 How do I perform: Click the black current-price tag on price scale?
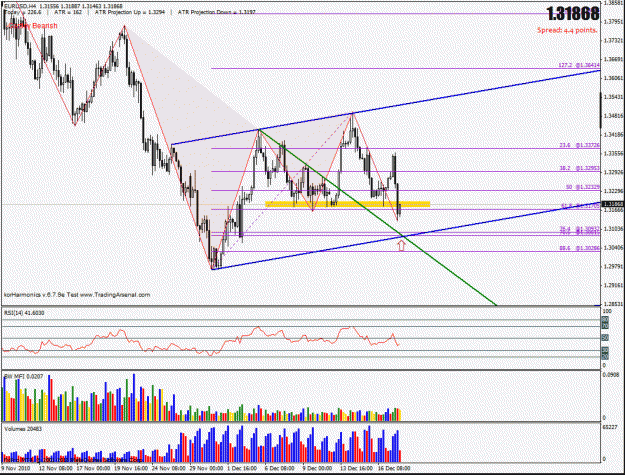(x=613, y=204)
